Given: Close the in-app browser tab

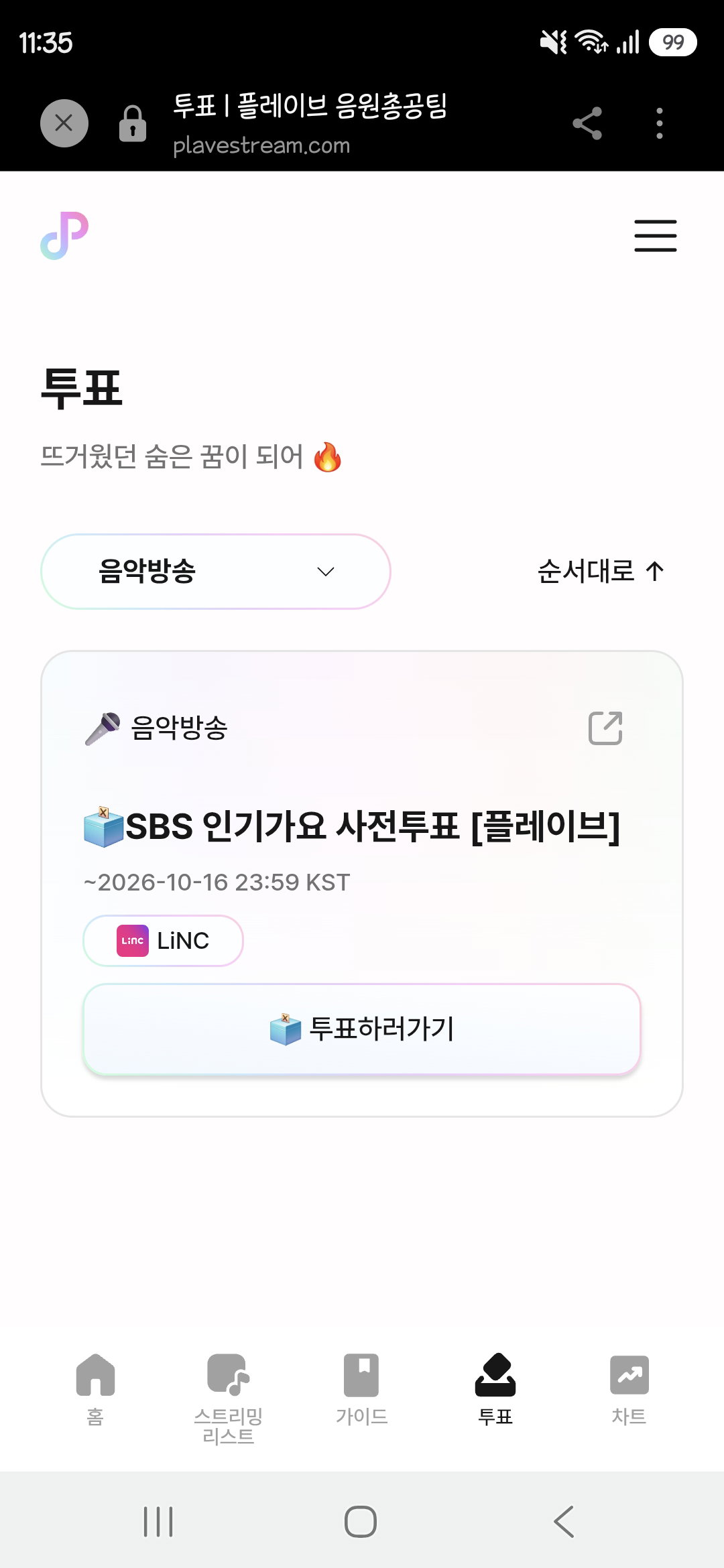Looking at the screenshot, I should [x=64, y=123].
